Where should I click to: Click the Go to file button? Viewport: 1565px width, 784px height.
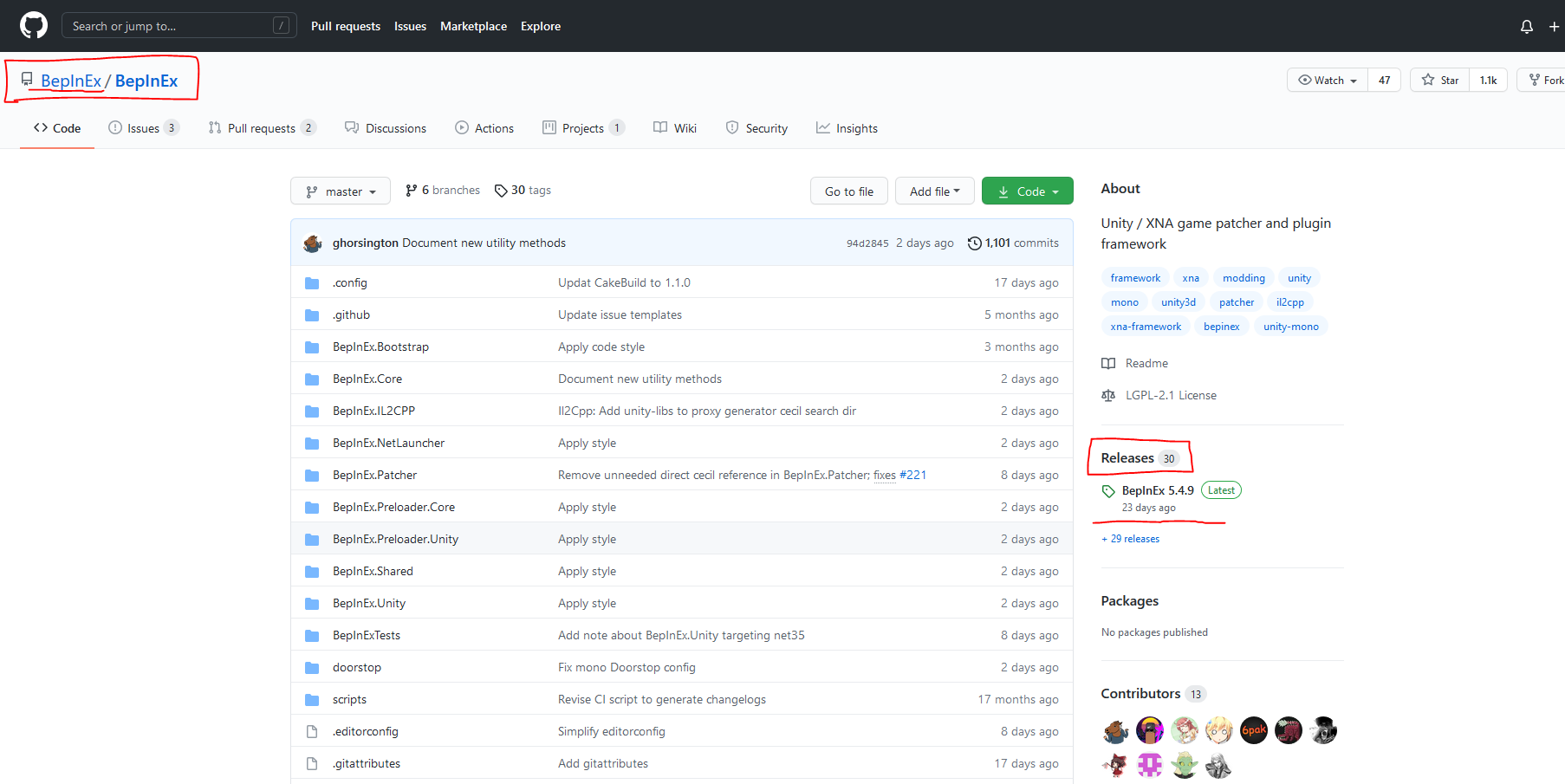click(849, 191)
